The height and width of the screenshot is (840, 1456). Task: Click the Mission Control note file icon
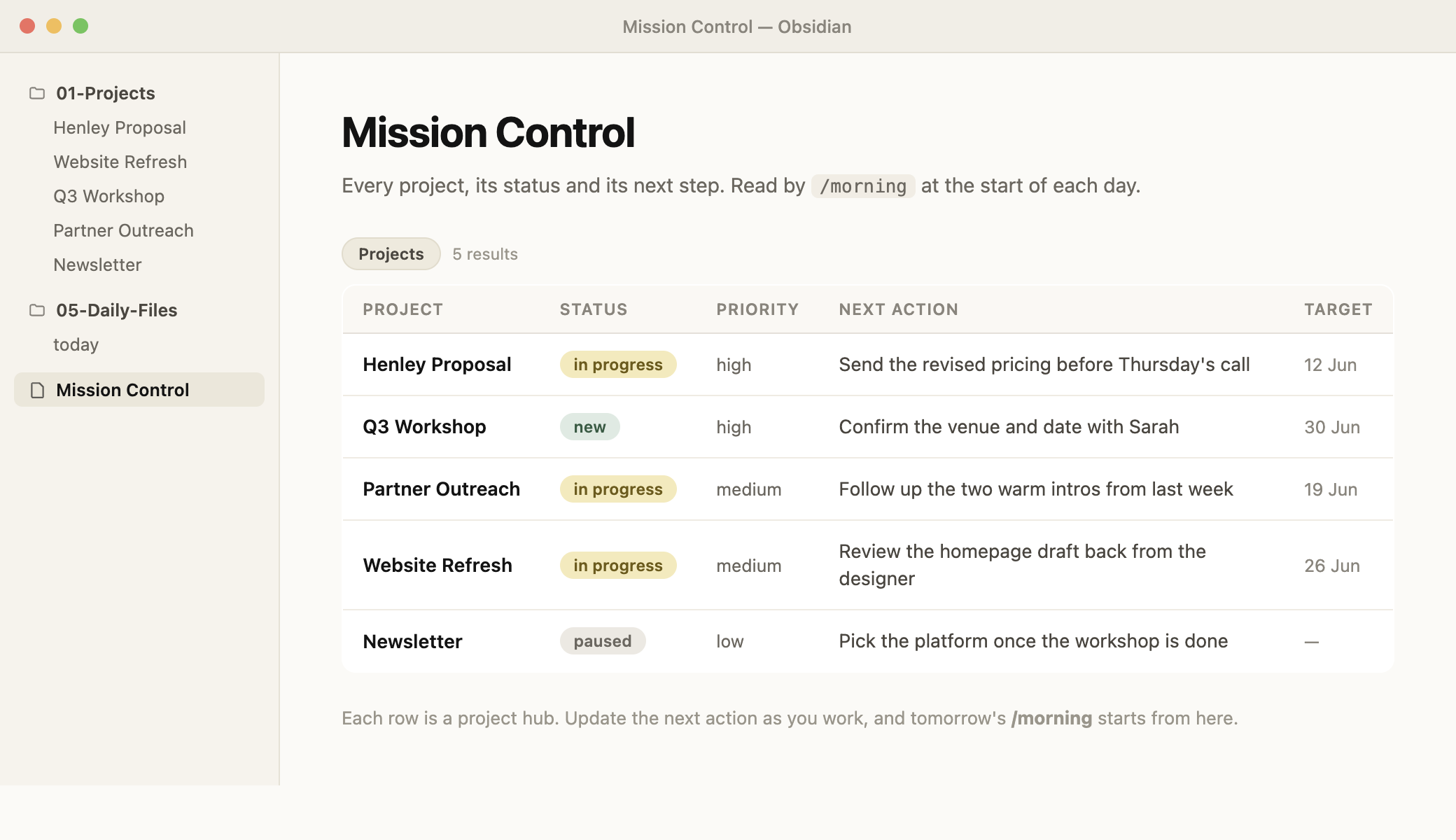point(38,390)
